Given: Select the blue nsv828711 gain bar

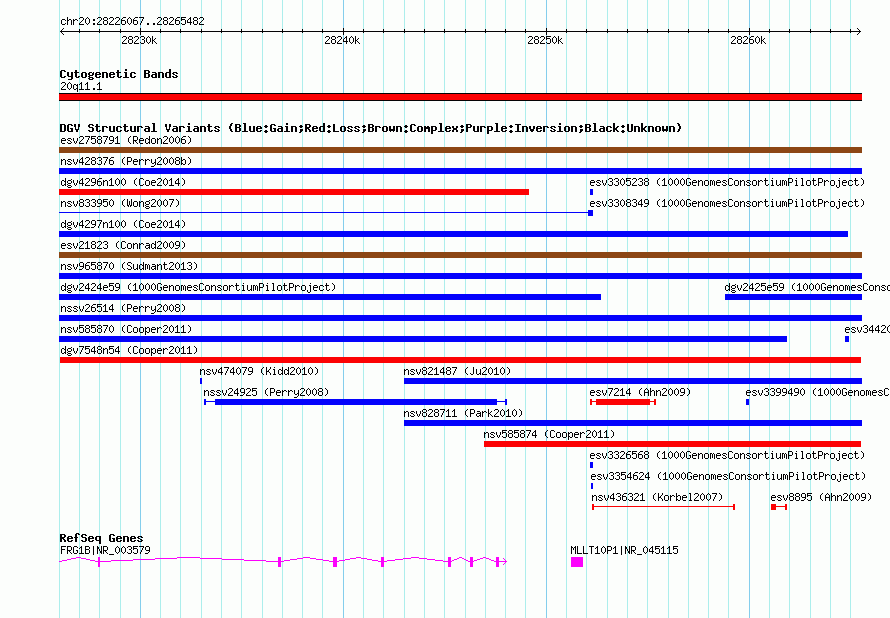Looking at the screenshot, I should [633, 423].
